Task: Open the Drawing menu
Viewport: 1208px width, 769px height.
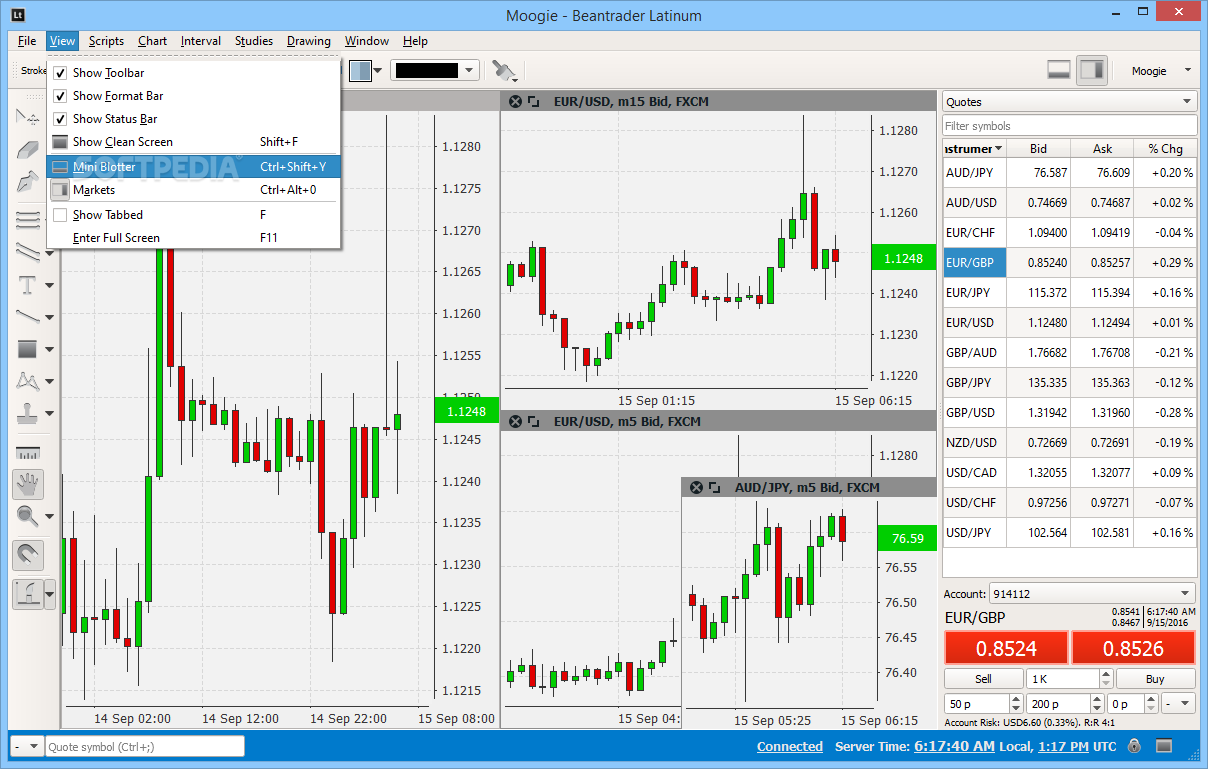Action: click(x=309, y=41)
